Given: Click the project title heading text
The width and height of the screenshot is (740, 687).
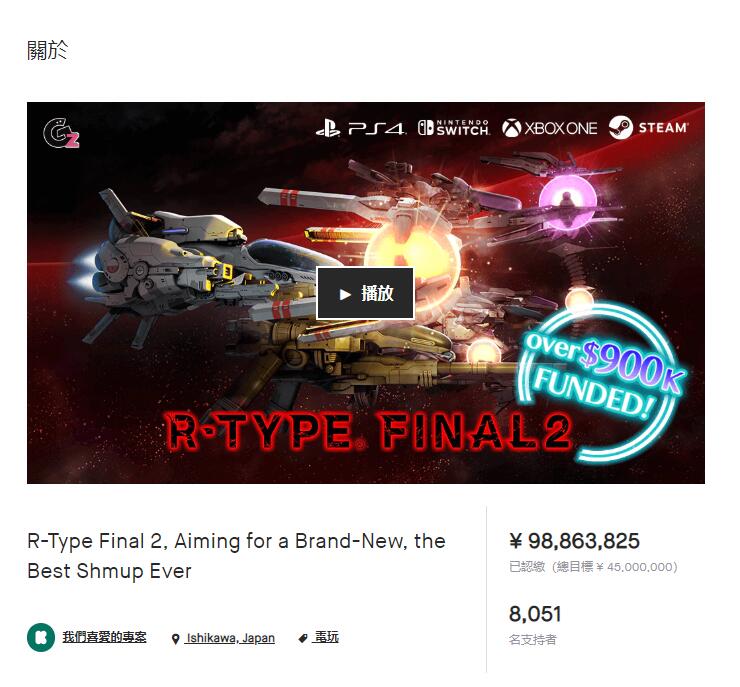Looking at the screenshot, I should pos(236,556).
